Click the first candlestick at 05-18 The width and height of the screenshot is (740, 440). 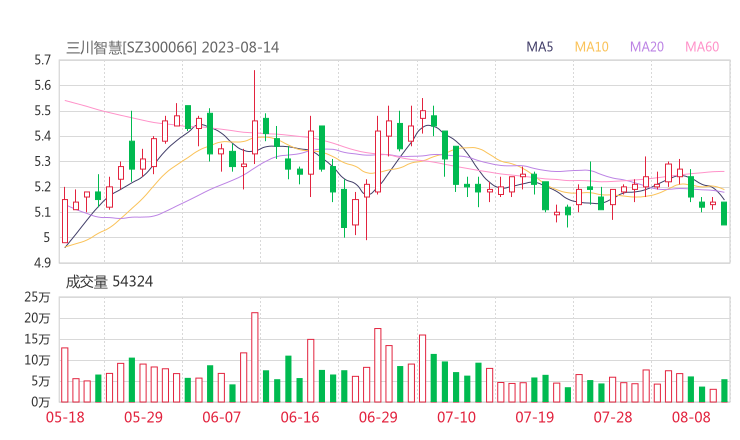[x=65, y=217]
